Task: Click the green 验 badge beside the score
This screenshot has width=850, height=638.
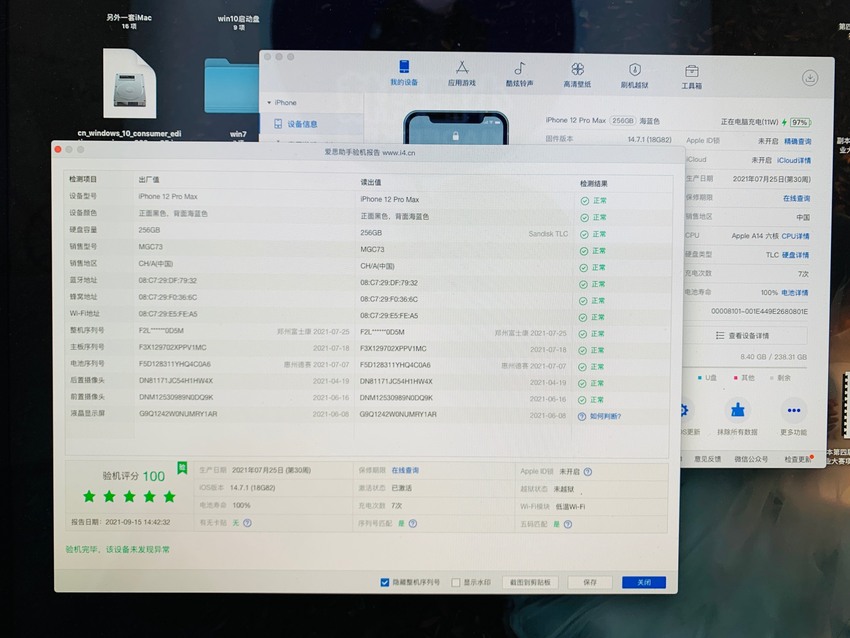Action: [182, 468]
